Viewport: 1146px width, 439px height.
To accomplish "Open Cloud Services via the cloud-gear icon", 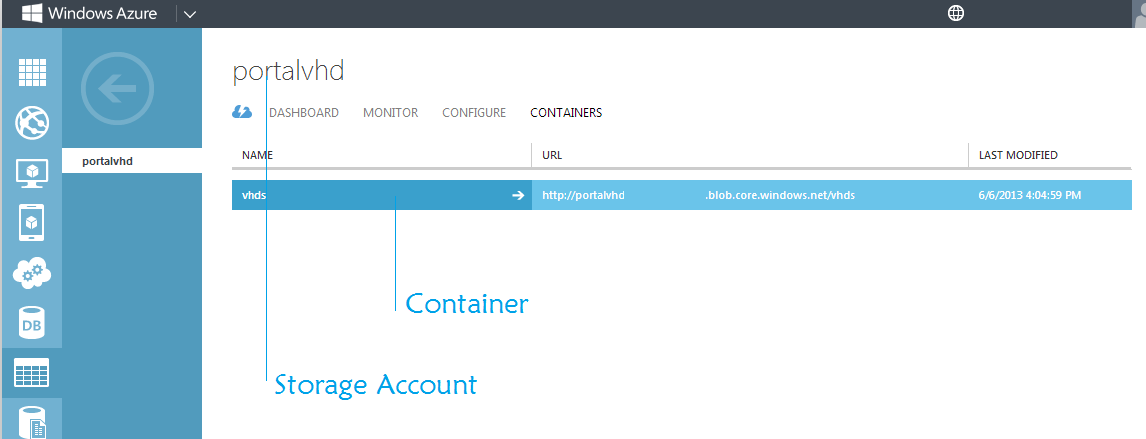I will (x=33, y=272).
